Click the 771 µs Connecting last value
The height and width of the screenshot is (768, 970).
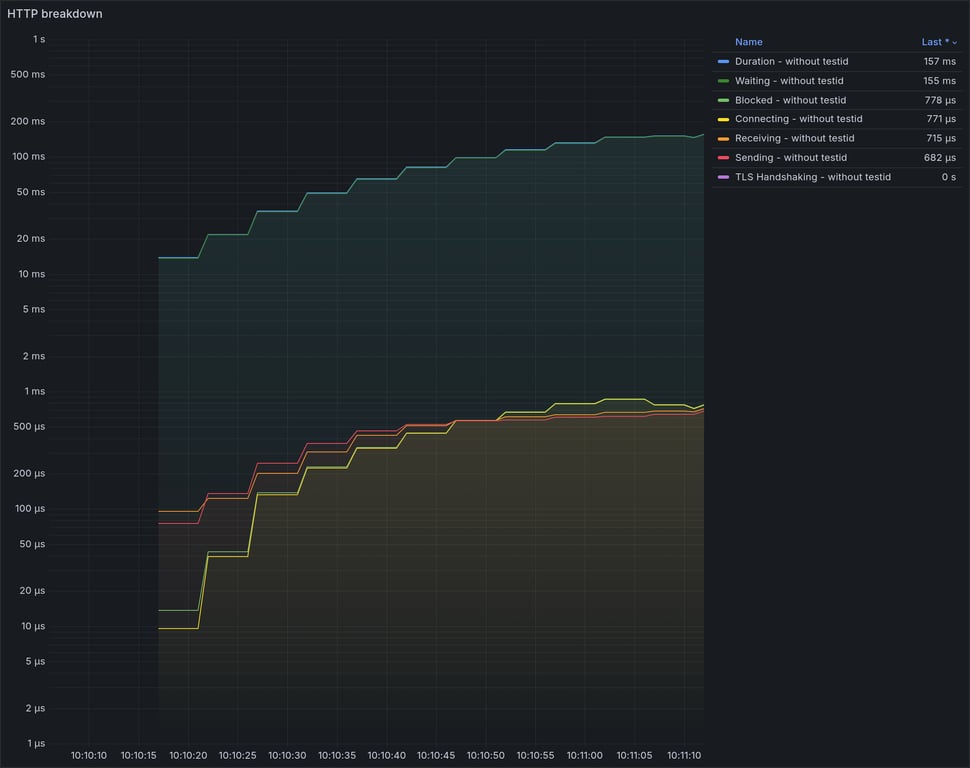tap(940, 119)
